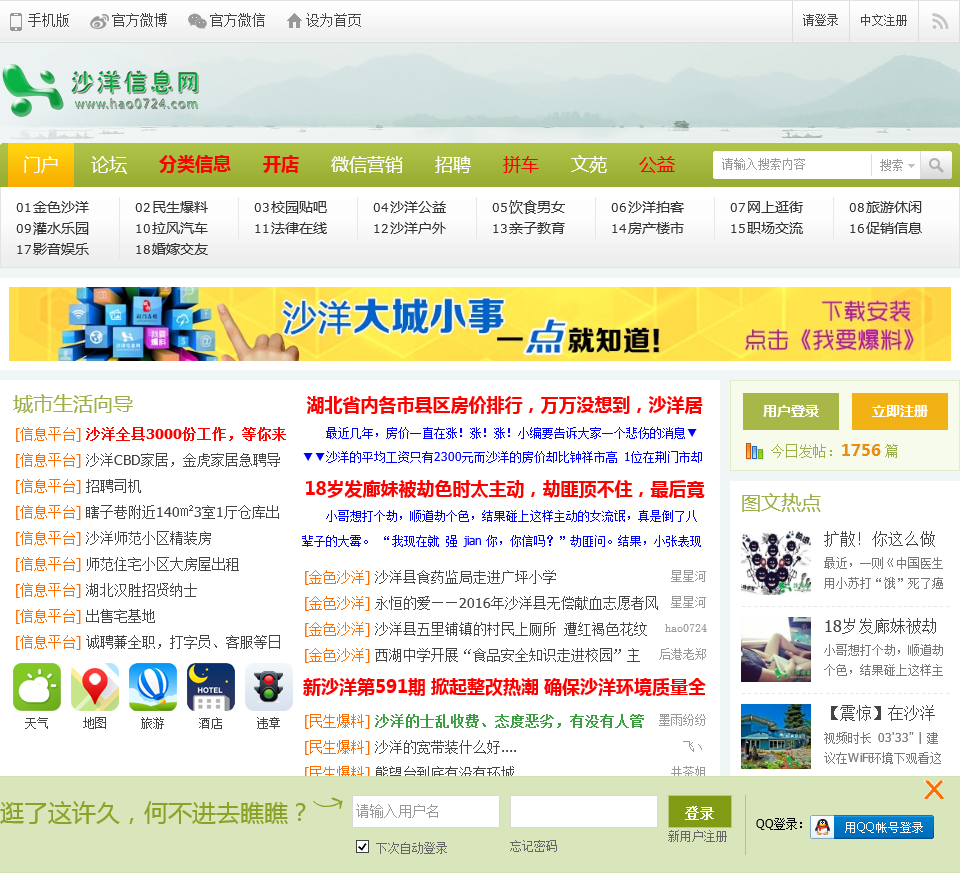Expand the 搜索 type dropdown
The image size is (960, 873).
pos(896,165)
